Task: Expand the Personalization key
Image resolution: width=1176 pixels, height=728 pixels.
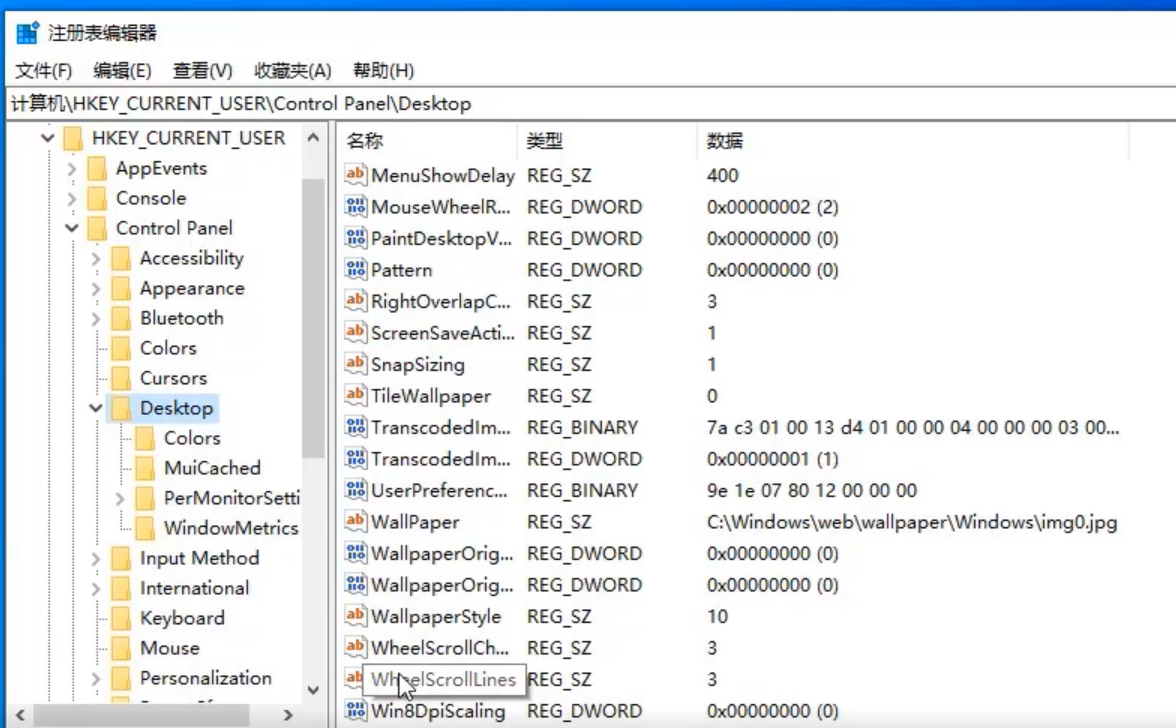Action: (96, 679)
